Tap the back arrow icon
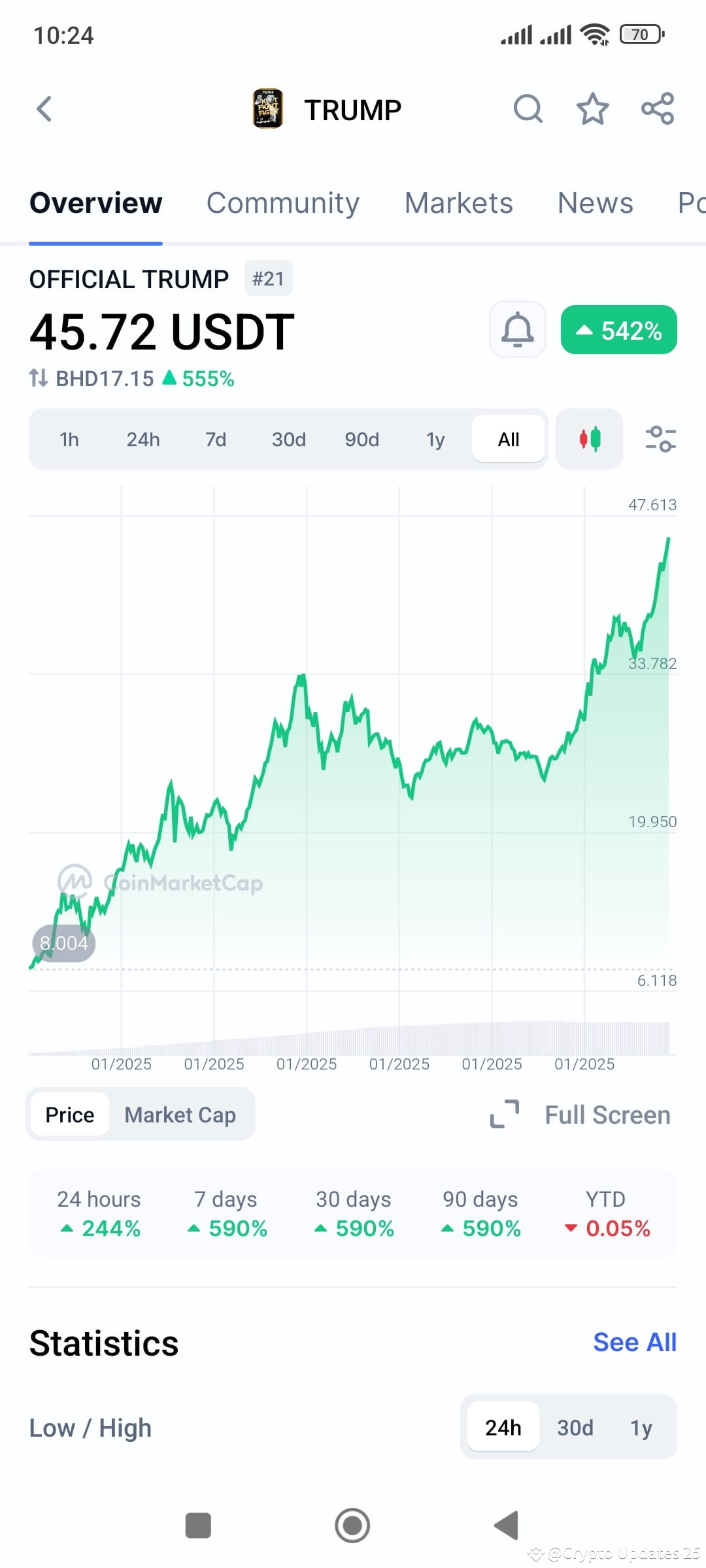706x1568 pixels. pyautogui.click(x=44, y=109)
